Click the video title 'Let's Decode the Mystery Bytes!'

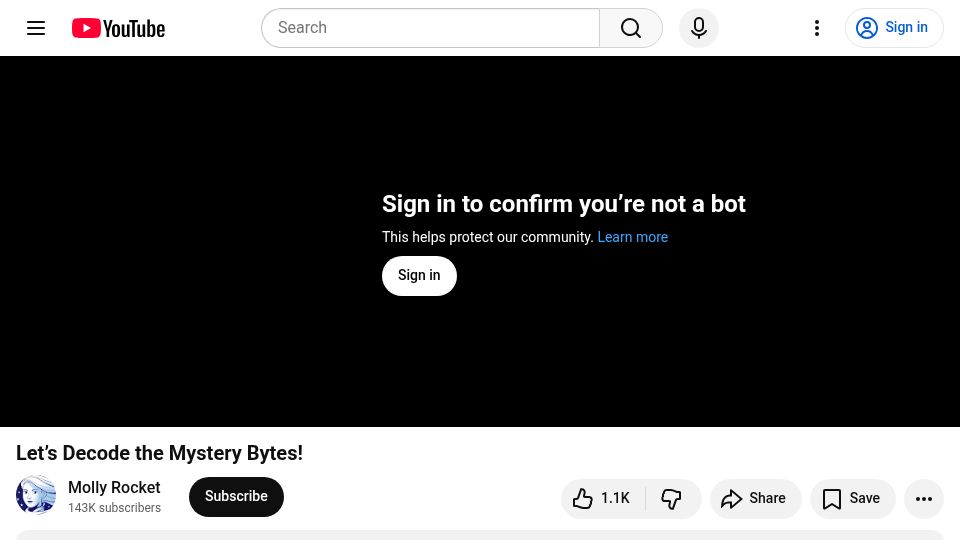click(159, 453)
